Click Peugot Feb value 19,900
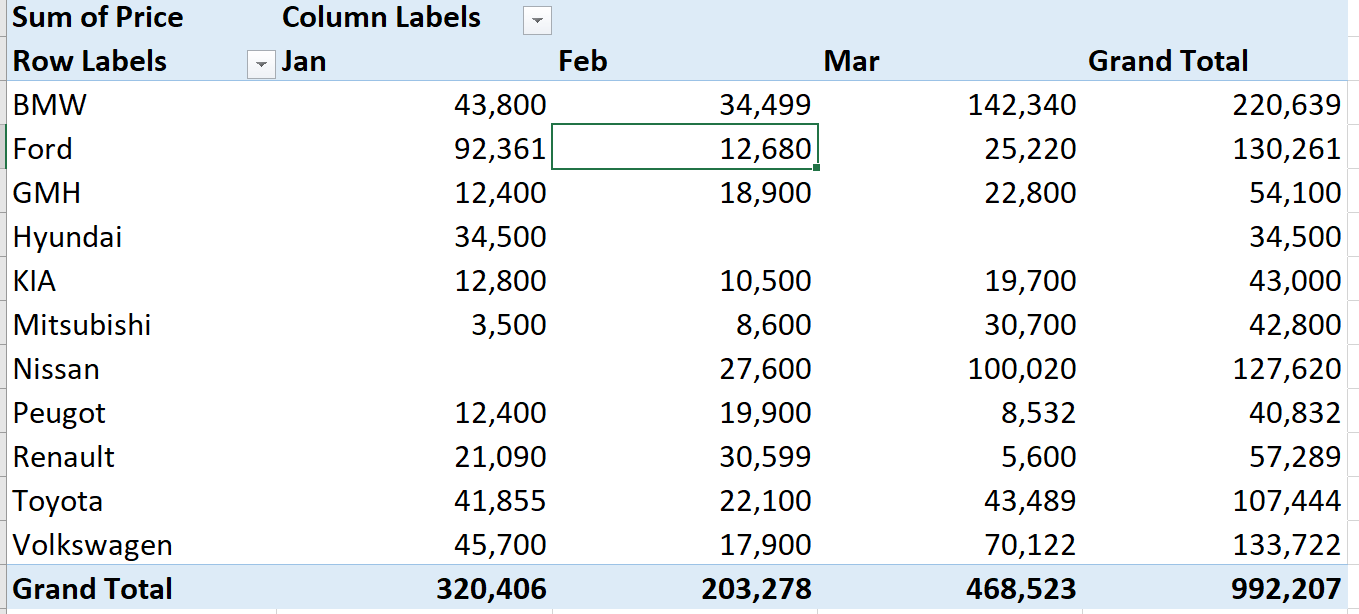Viewport: 1359px width, 614px height. click(765, 413)
